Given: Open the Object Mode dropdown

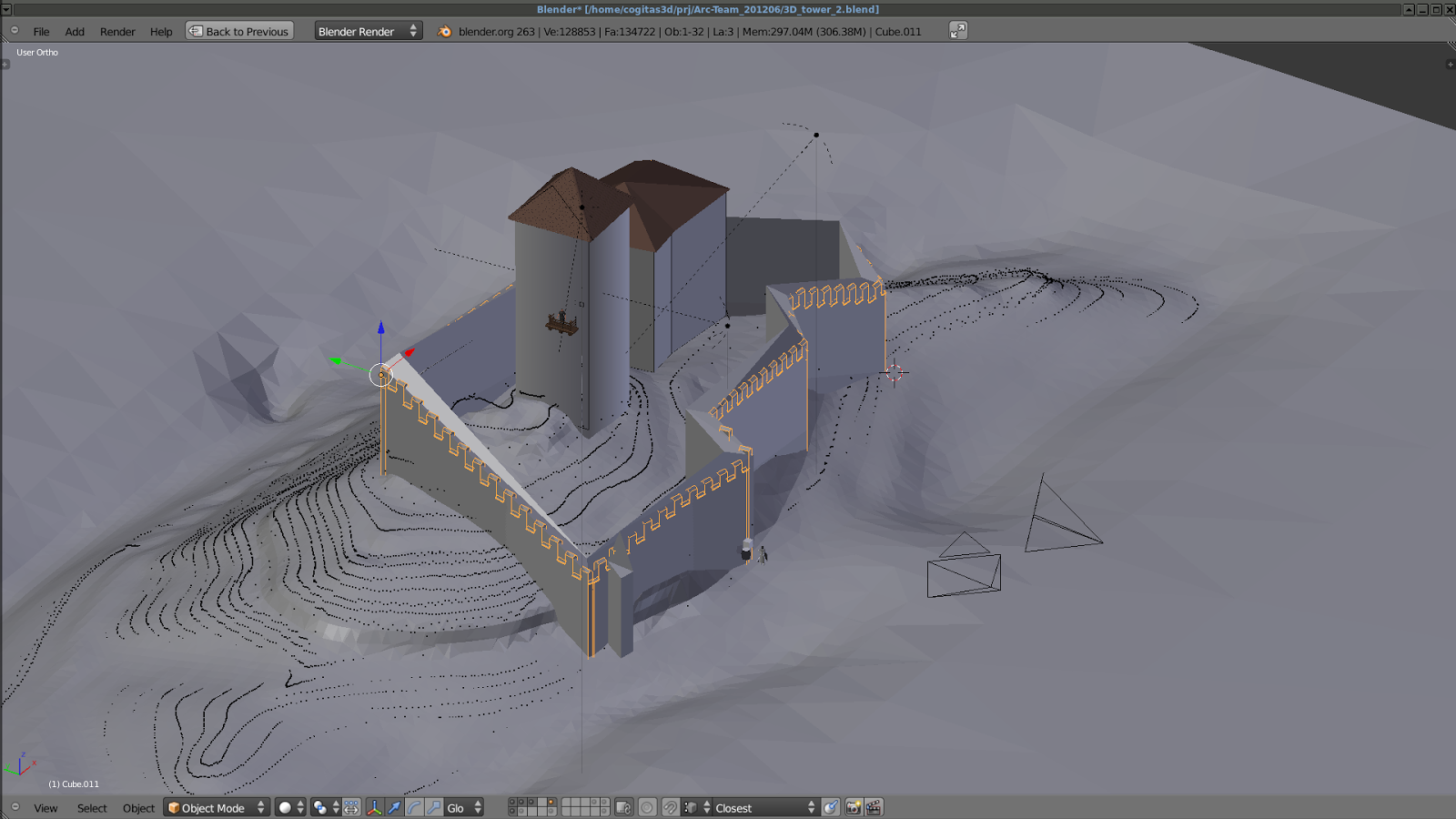Looking at the screenshot, I should click(x=216, y=807).
